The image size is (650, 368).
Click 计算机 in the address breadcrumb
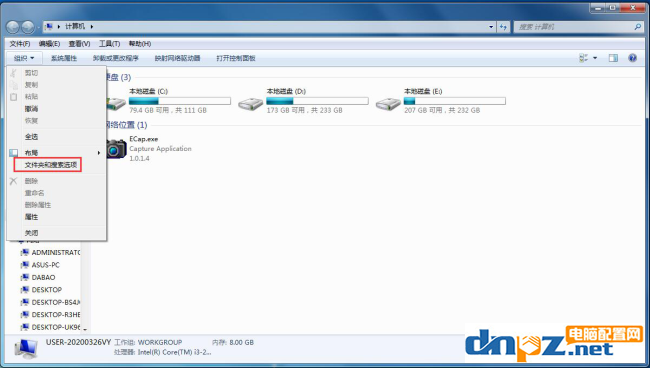click(x=75, y=27)
